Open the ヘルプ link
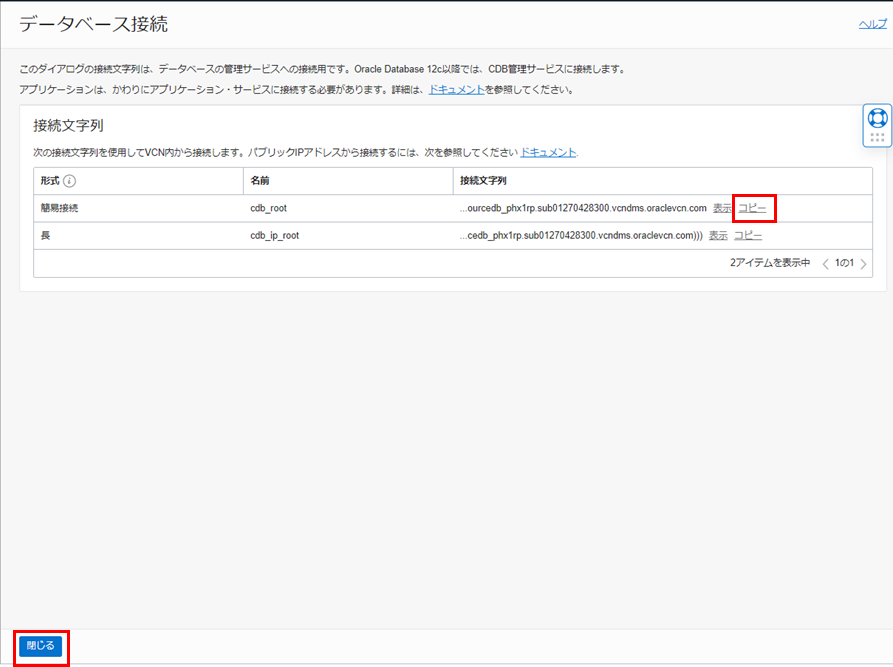Screen dimensions: 893x667 tap(872, 24)
